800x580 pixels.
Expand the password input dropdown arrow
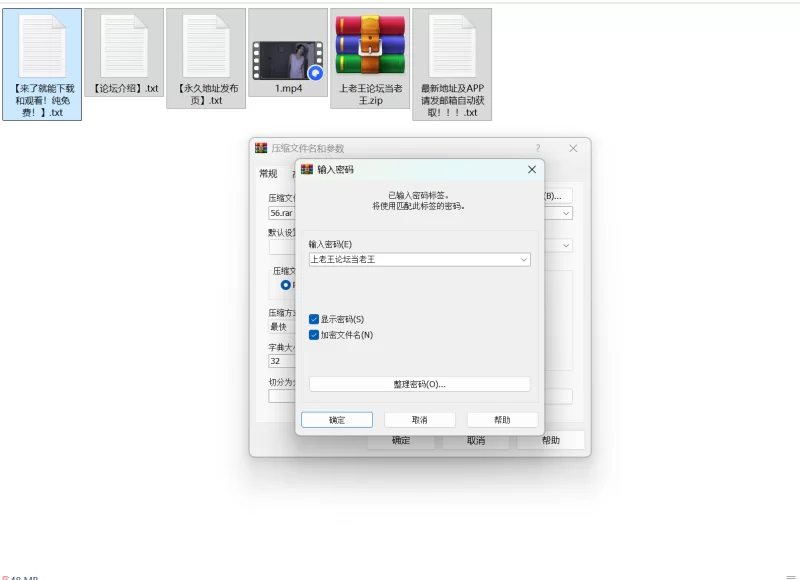tap(523, 260)
